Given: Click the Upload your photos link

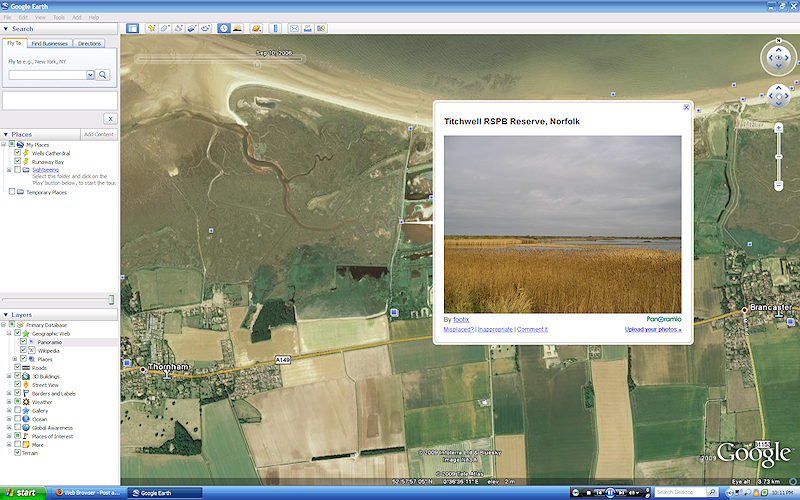Looking at the screenshot, I should [653, 330].
